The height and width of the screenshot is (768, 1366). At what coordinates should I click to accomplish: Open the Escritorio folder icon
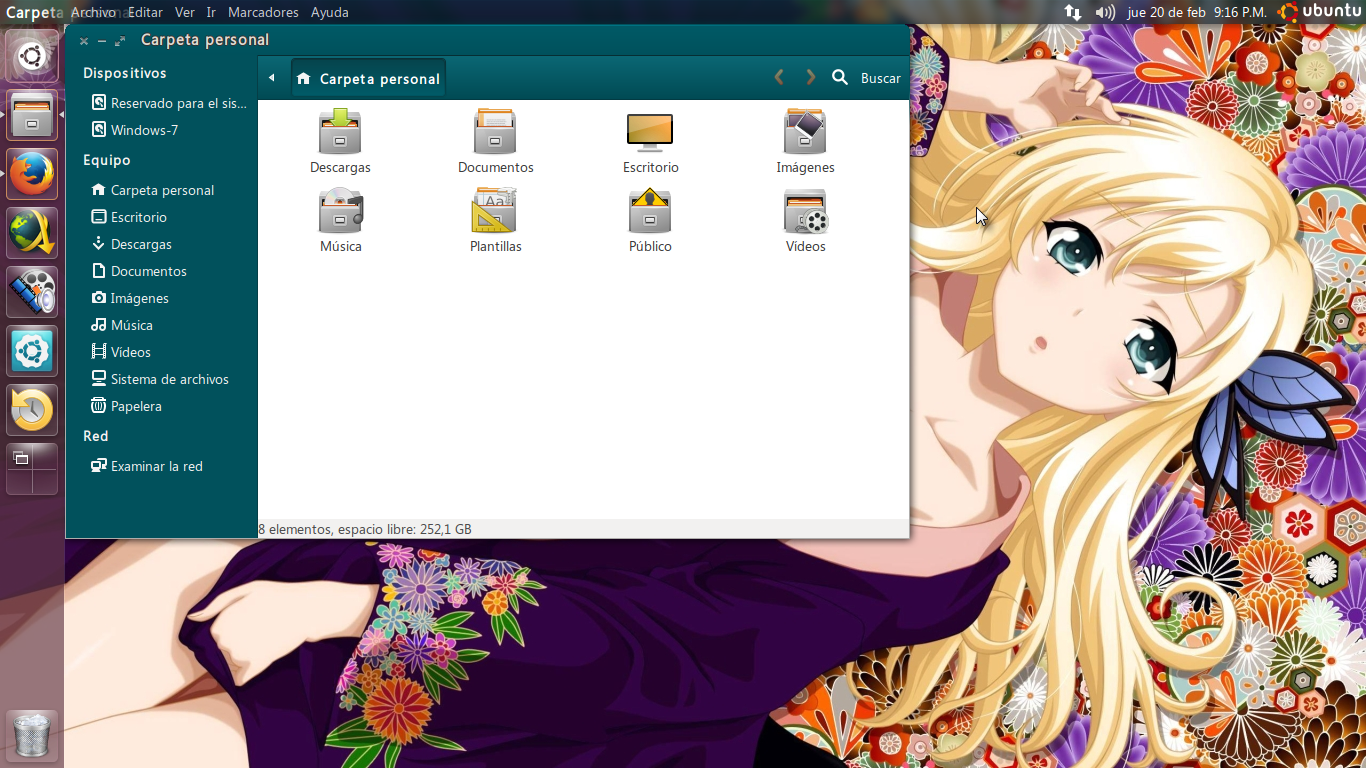point(650,131)
